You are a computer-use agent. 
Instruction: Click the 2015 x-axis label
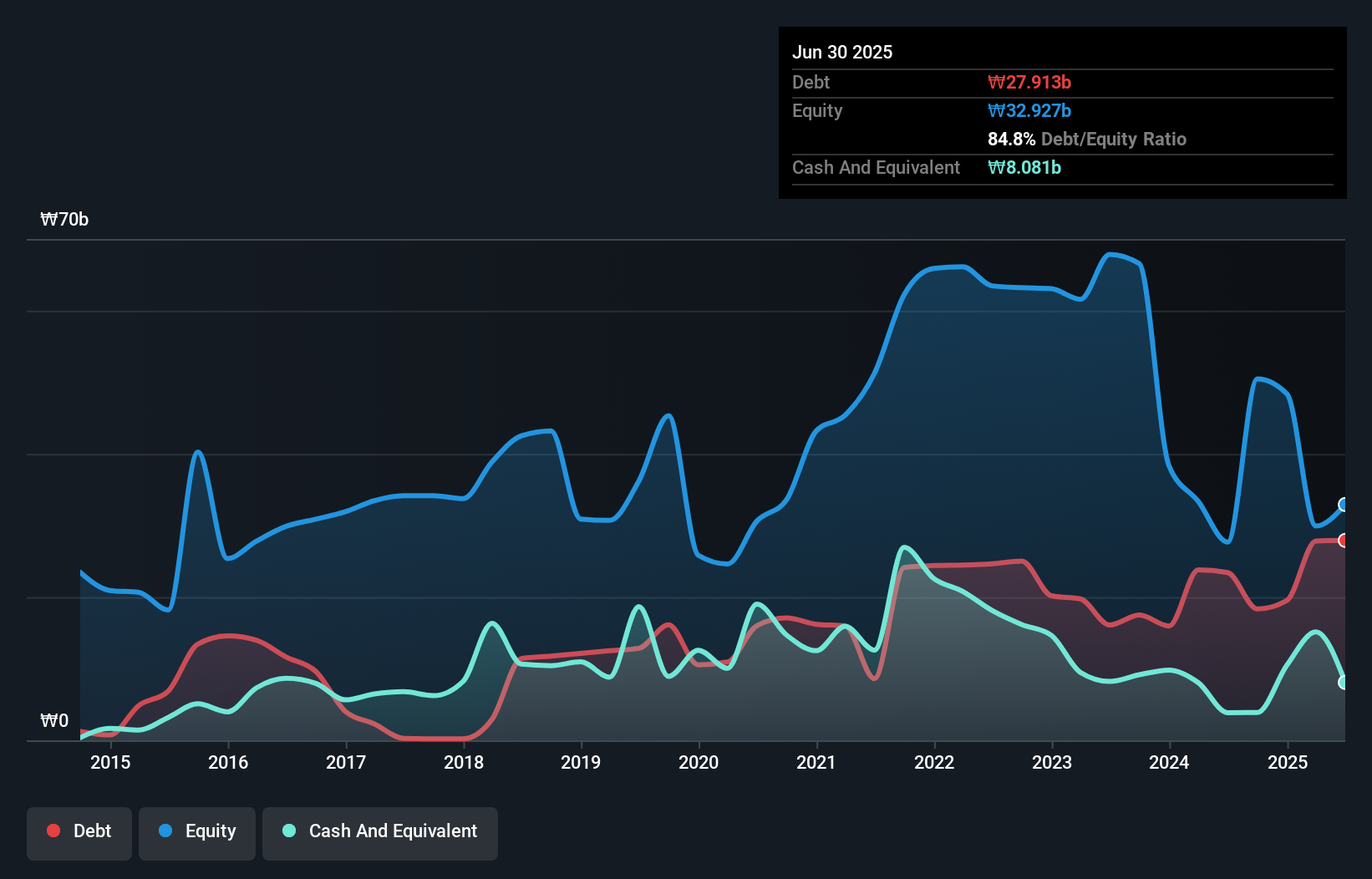click(110, 762)
